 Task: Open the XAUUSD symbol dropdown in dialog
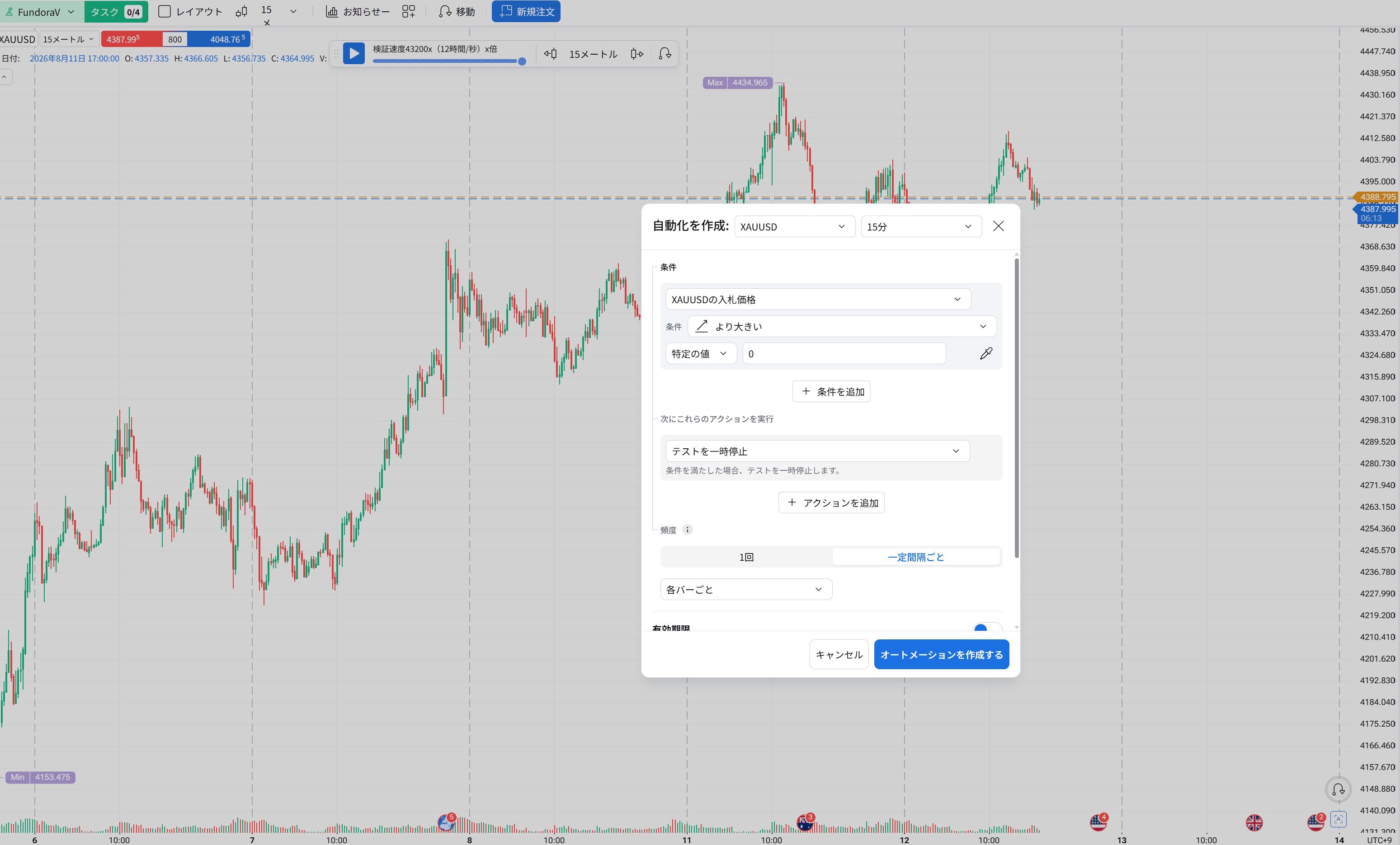click(794, 226)
